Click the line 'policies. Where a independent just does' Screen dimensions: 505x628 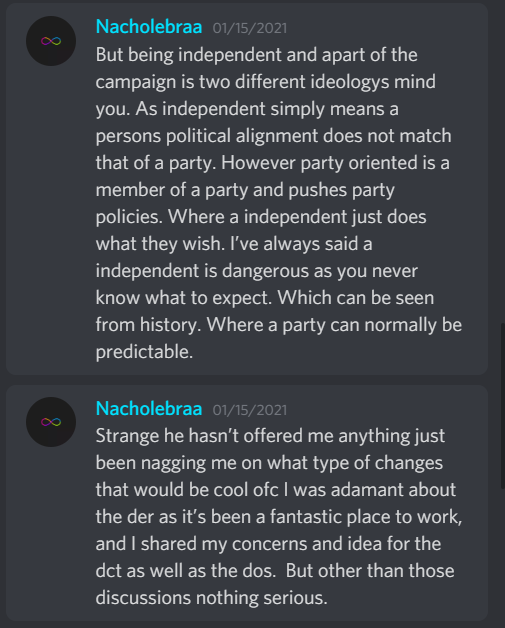click(x=261, y=217)
